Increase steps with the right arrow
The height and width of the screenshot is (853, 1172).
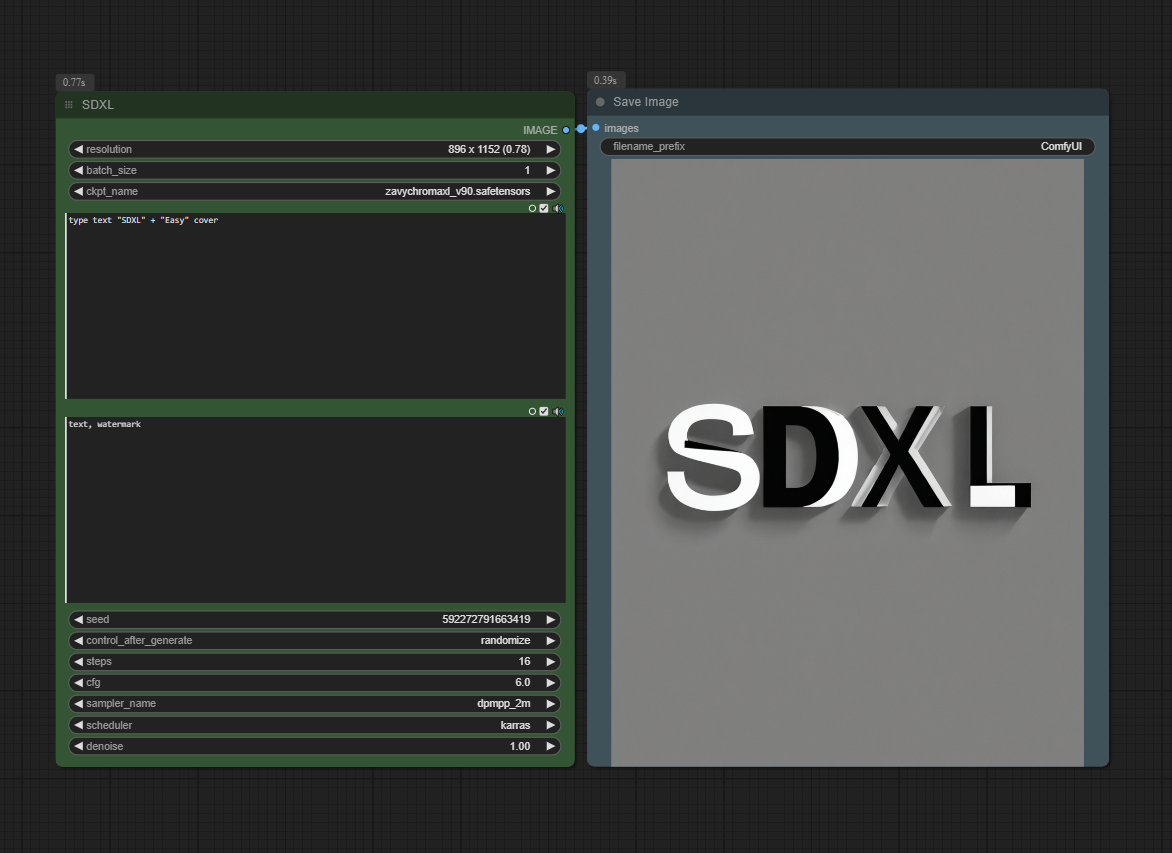(x=551, y=662)
